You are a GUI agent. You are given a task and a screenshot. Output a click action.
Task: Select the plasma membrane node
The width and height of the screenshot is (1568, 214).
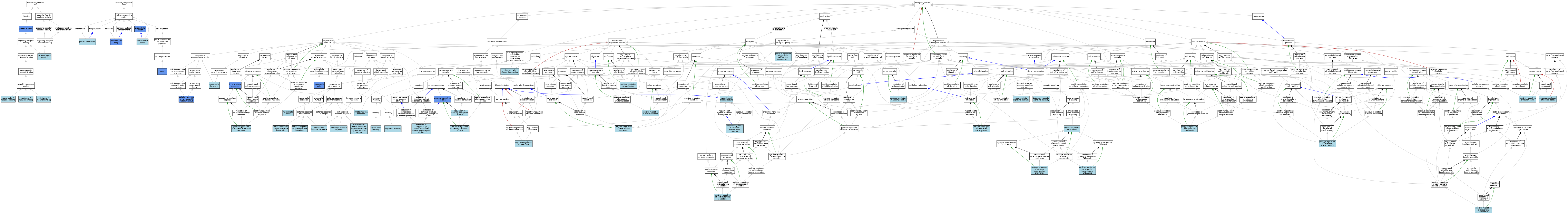pos(87,42)
